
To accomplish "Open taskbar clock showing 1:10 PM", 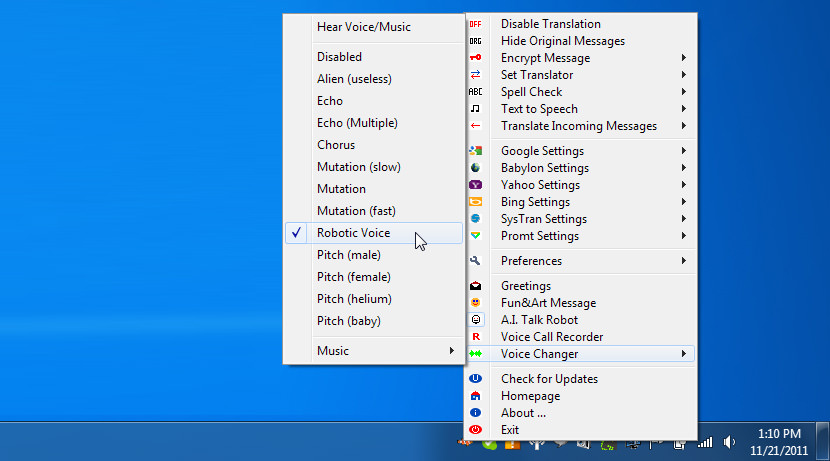I will click(779, 442).
